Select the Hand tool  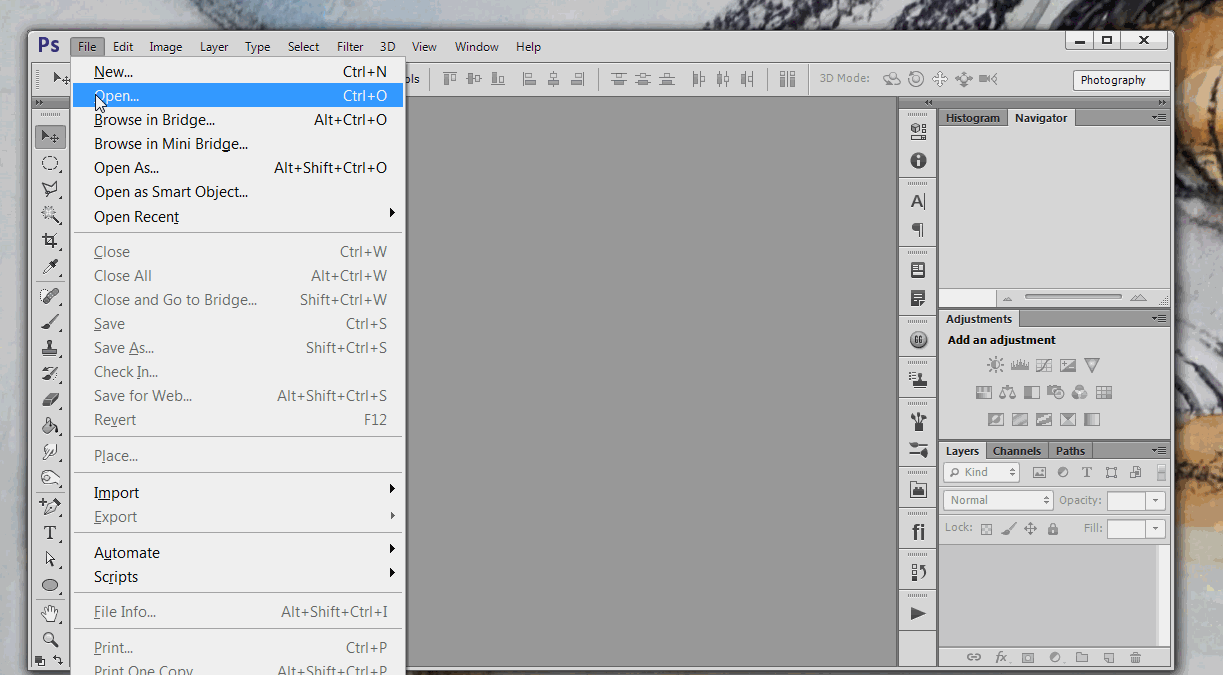pyautogui.click(x=50, y=613)
